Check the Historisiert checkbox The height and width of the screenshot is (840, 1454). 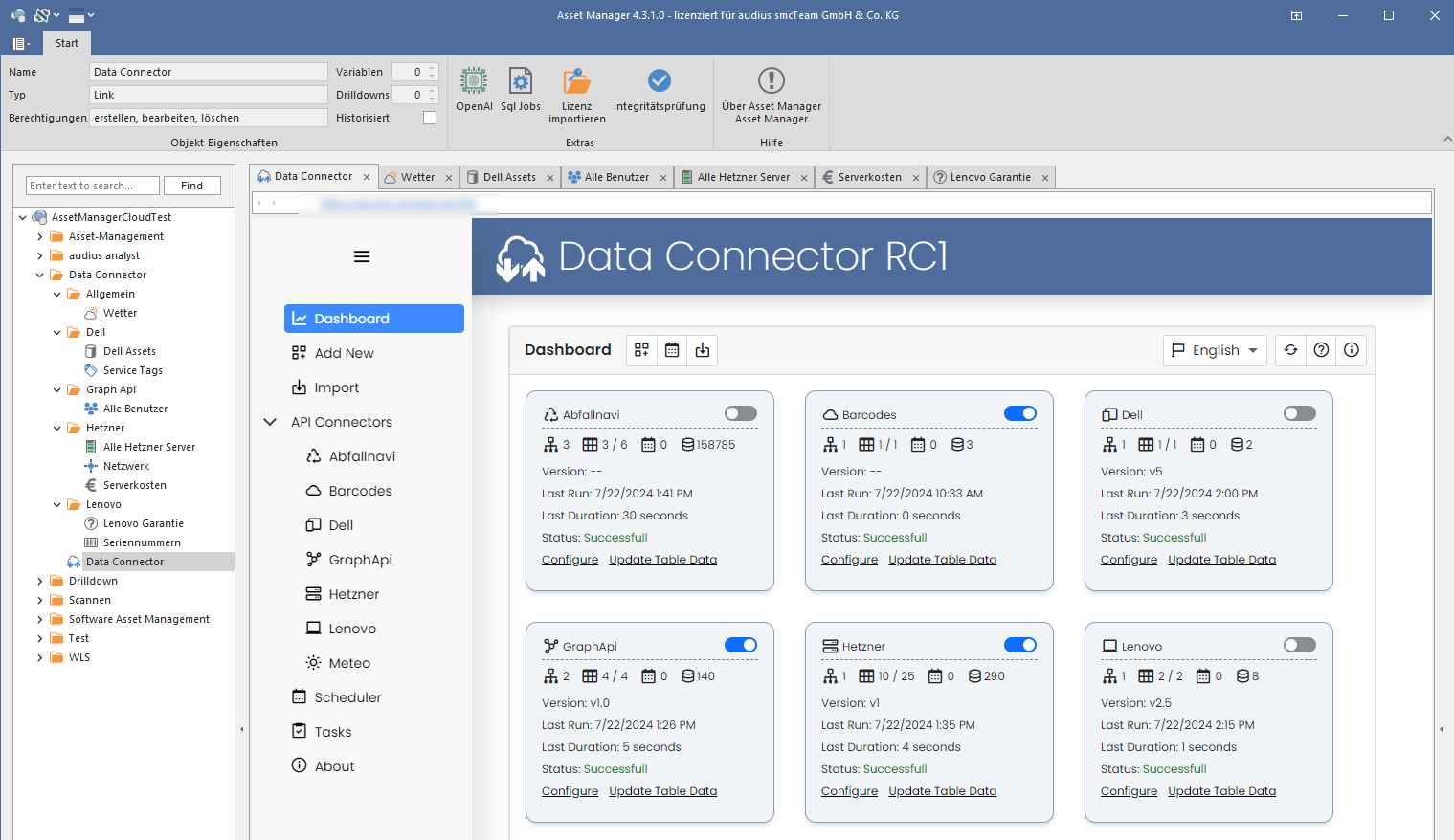tap(430, 118)
